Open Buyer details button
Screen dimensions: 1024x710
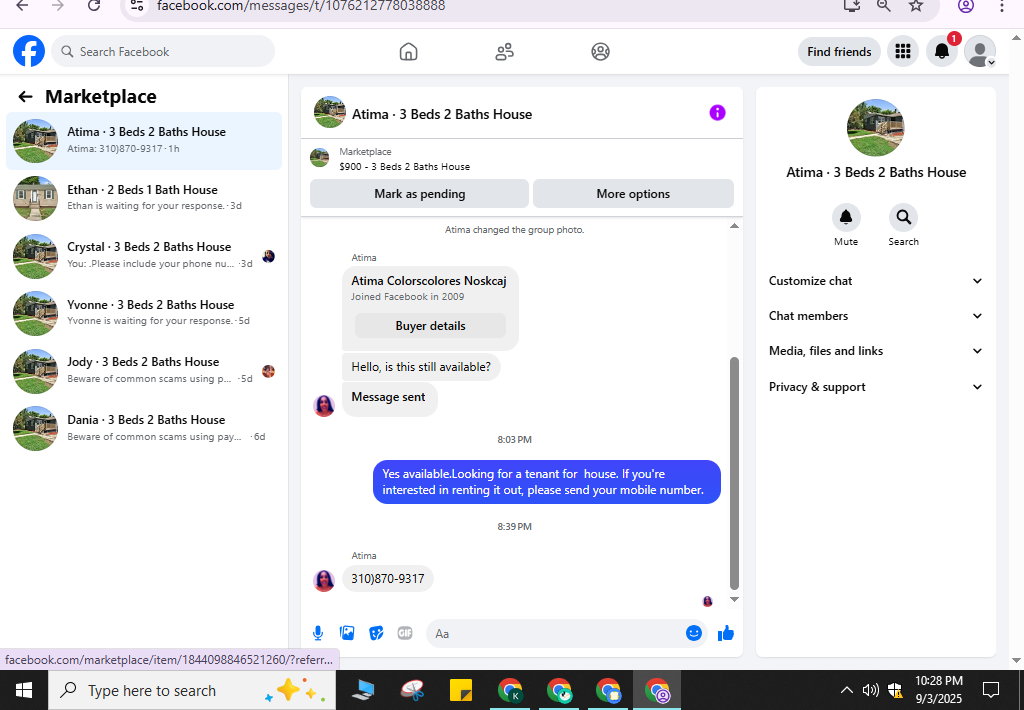coord(430,325)
